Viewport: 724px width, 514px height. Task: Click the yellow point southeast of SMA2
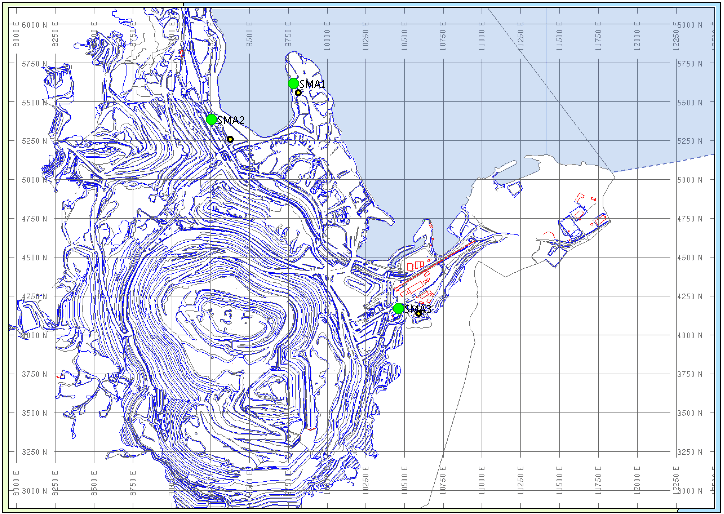point(230,139)
